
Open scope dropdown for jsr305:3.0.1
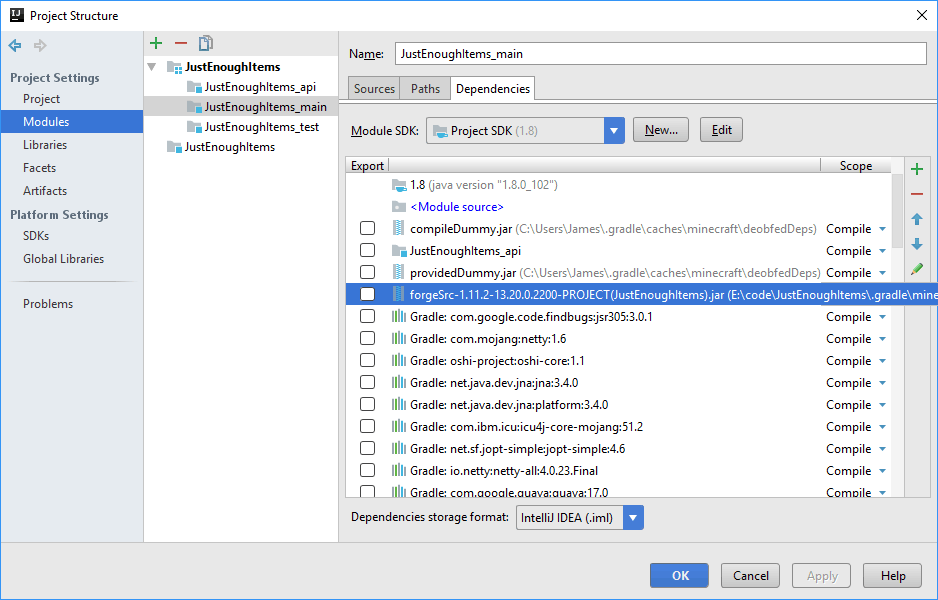(x=882, y=317)
